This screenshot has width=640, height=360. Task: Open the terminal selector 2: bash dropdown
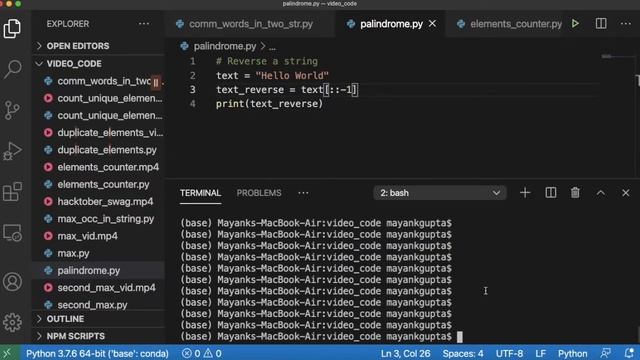(440, 193)
